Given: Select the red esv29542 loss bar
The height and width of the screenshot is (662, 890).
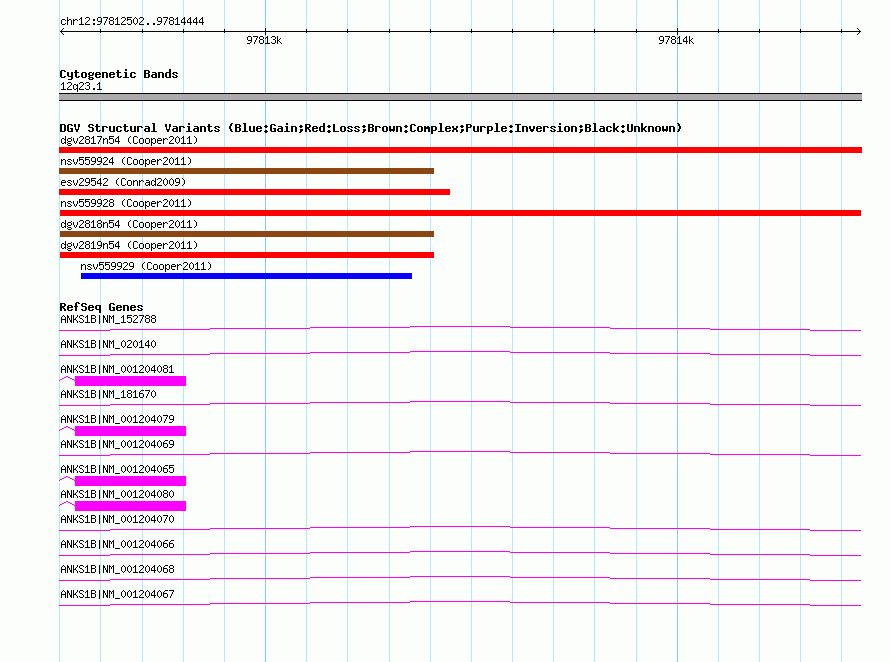Looking at the screenshot, I should [254, 192].
